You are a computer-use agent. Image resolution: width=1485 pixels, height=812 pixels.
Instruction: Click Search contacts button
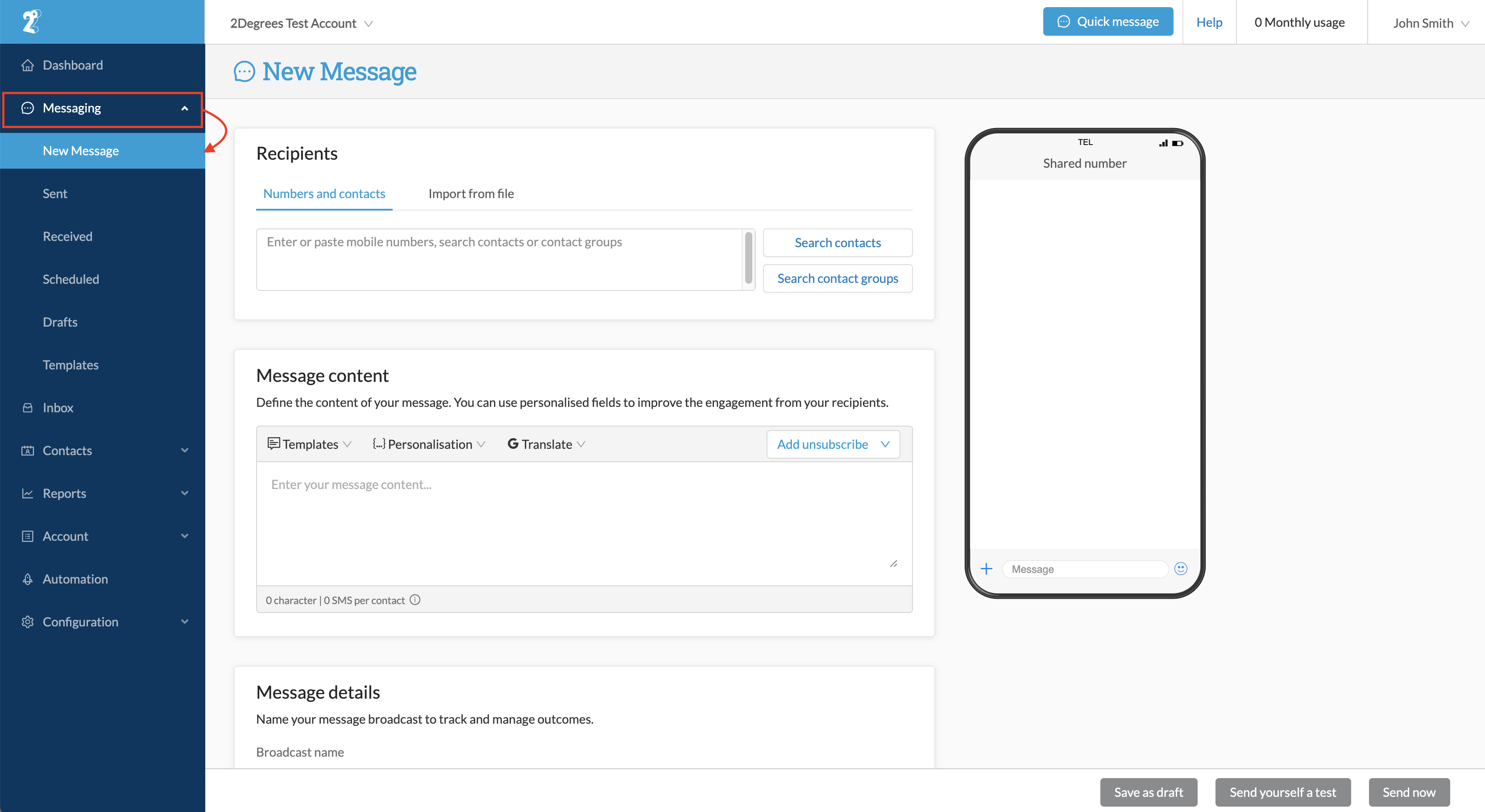838,243
